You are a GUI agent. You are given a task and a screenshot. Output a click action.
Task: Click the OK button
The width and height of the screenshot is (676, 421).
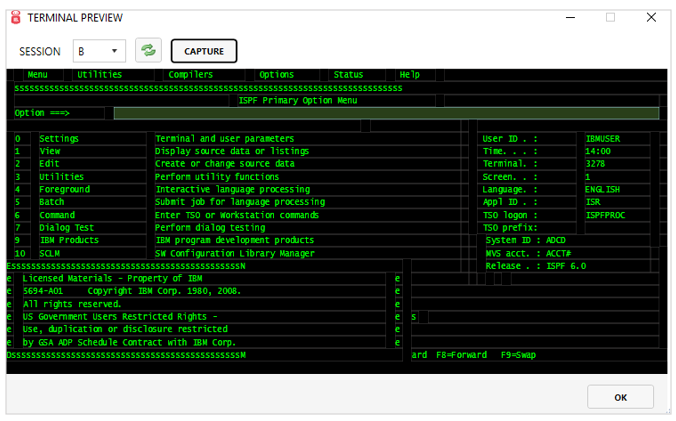620,397
